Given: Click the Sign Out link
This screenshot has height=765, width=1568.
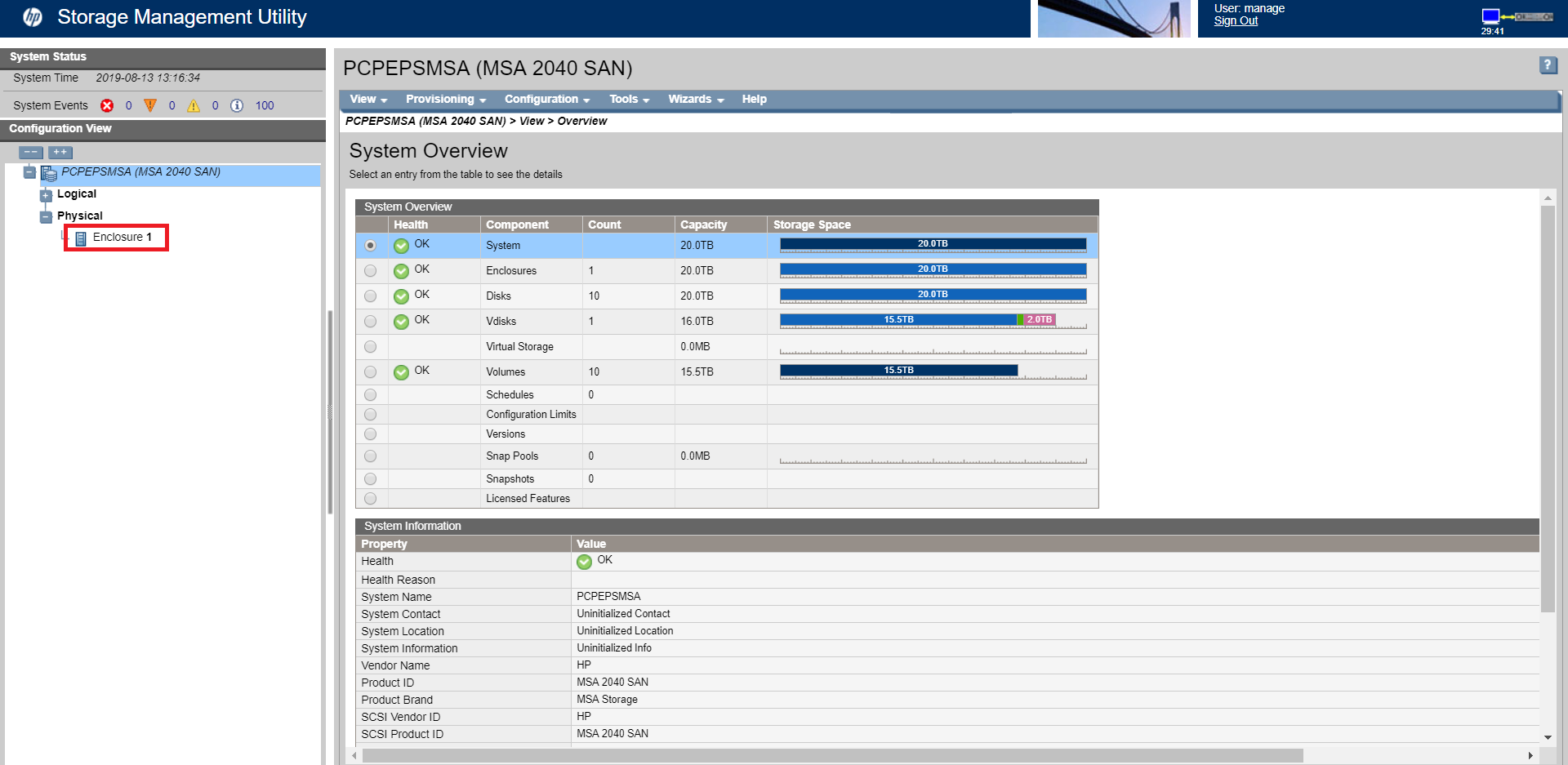Looking at the screenshot, I should (1236, 21).
